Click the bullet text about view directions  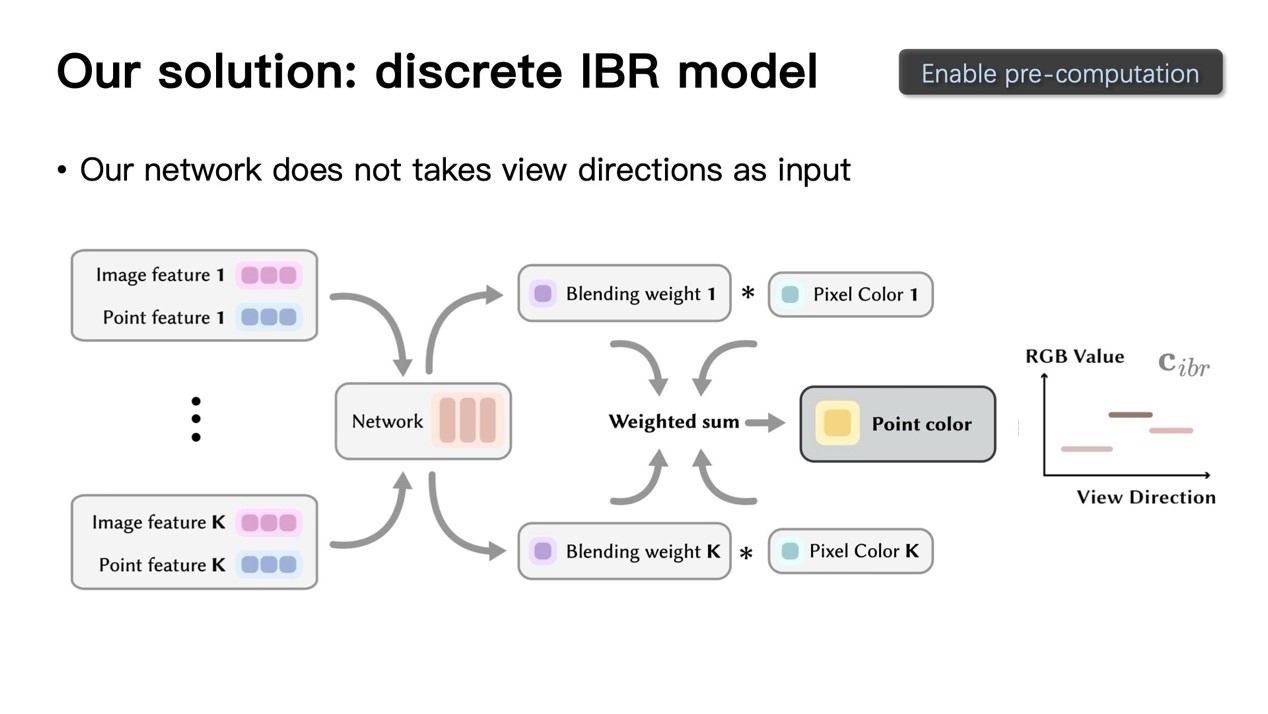coord(465,170)
